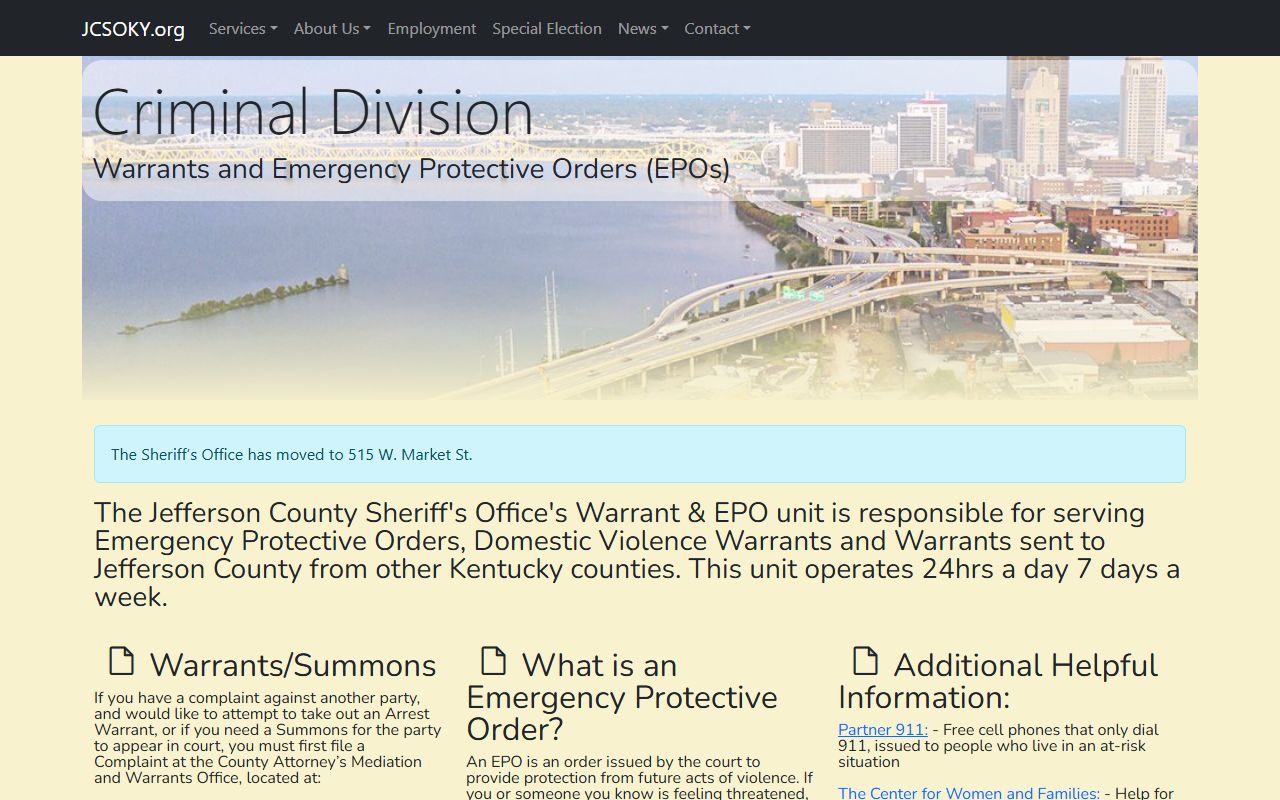
Task: Click the Warrants and Emergency Protective Orders subtitle
Action: [411, 168]
